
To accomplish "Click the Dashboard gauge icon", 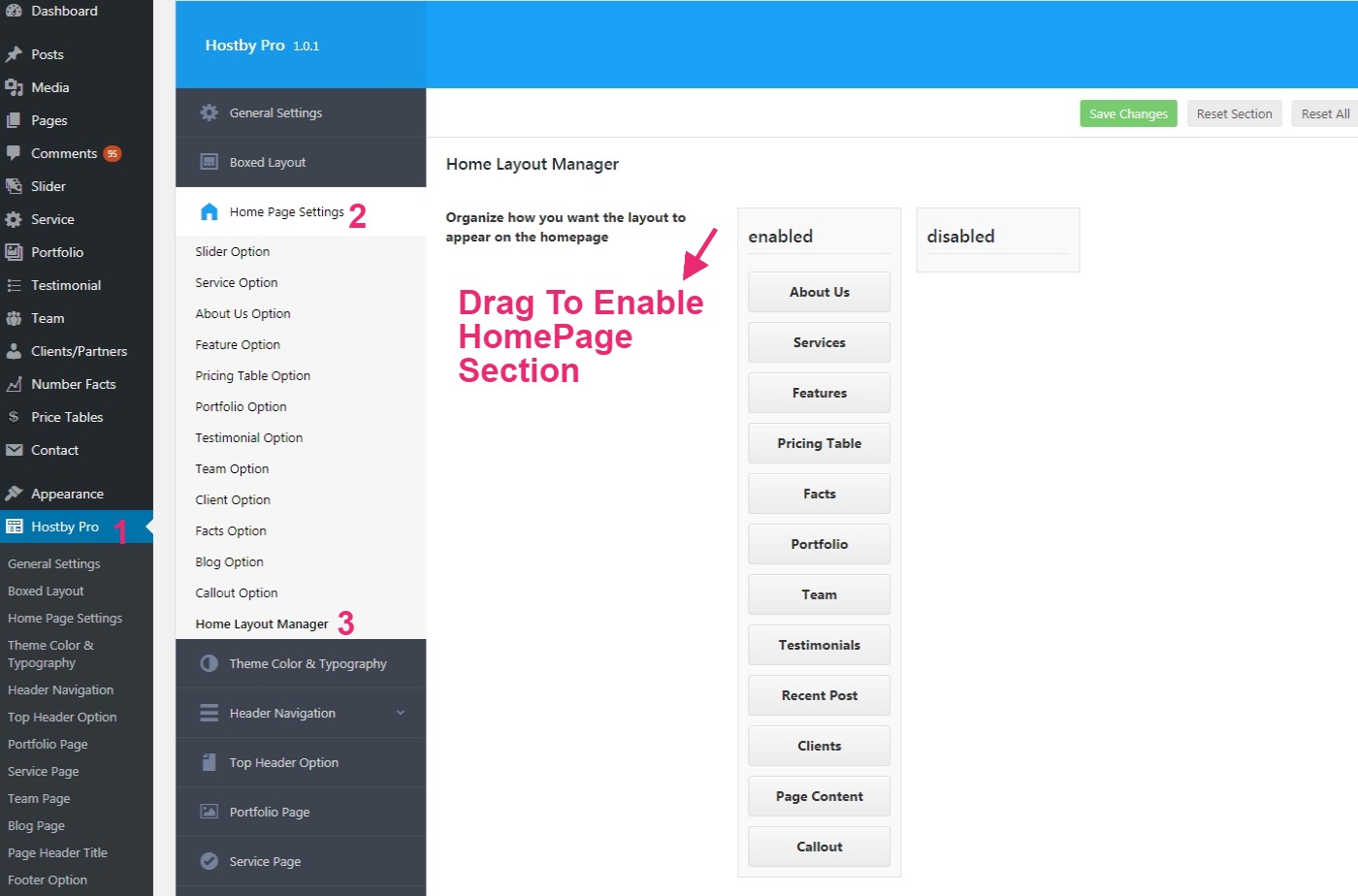I will (14, 11).
